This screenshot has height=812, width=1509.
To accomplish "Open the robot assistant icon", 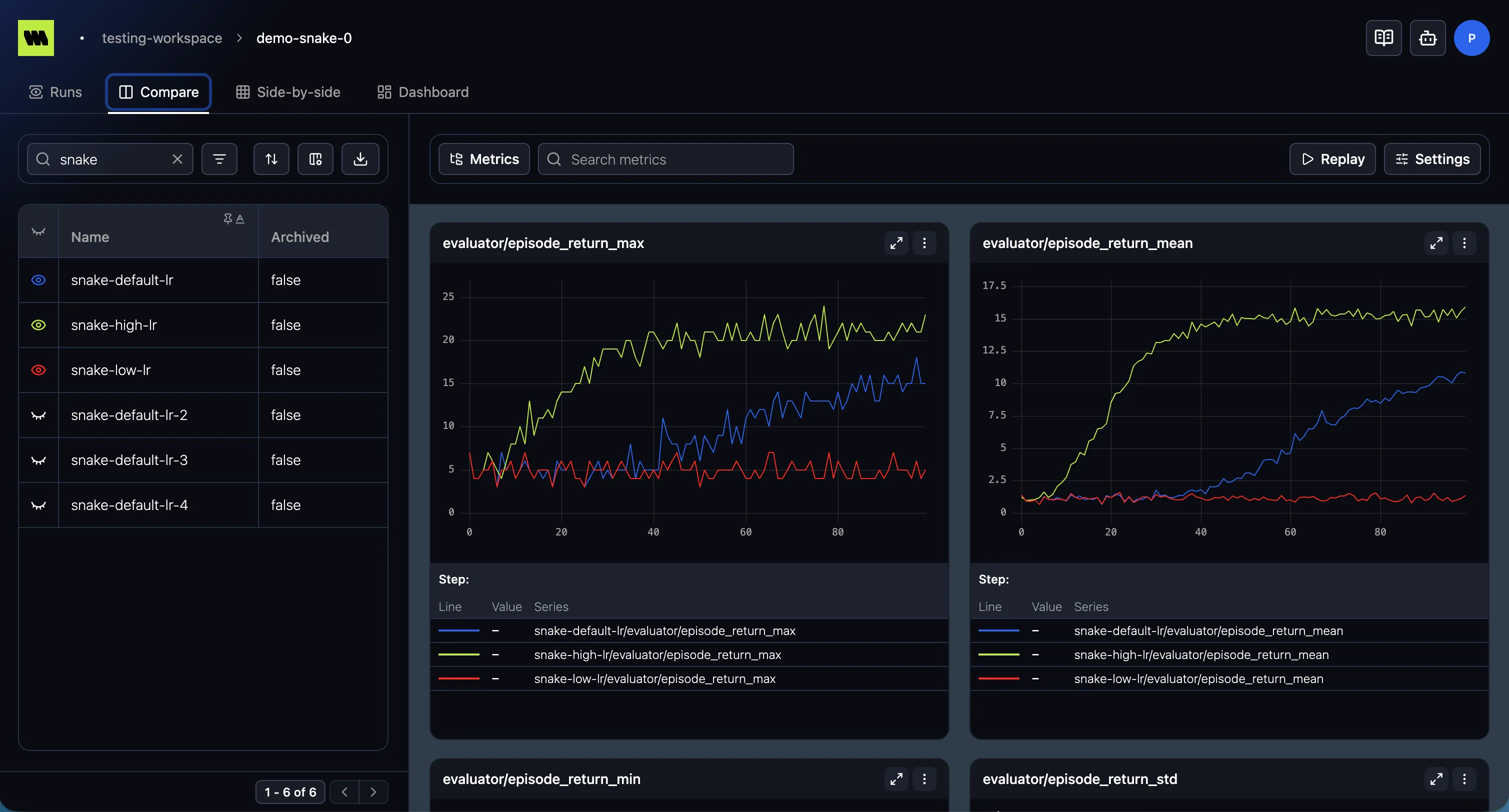I will click(1427, 38).
